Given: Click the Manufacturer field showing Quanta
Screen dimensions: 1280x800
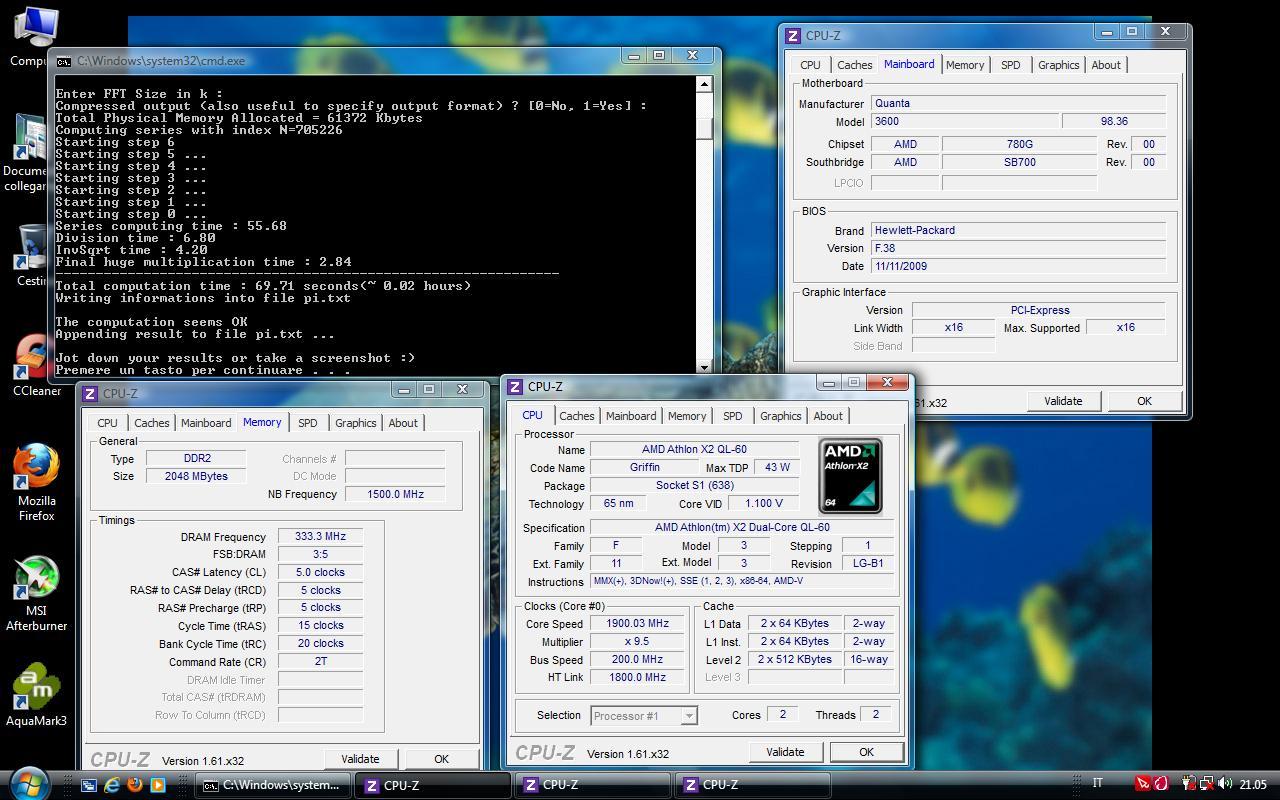Looking at the screenshot, I should click(x=1018, y=103).
